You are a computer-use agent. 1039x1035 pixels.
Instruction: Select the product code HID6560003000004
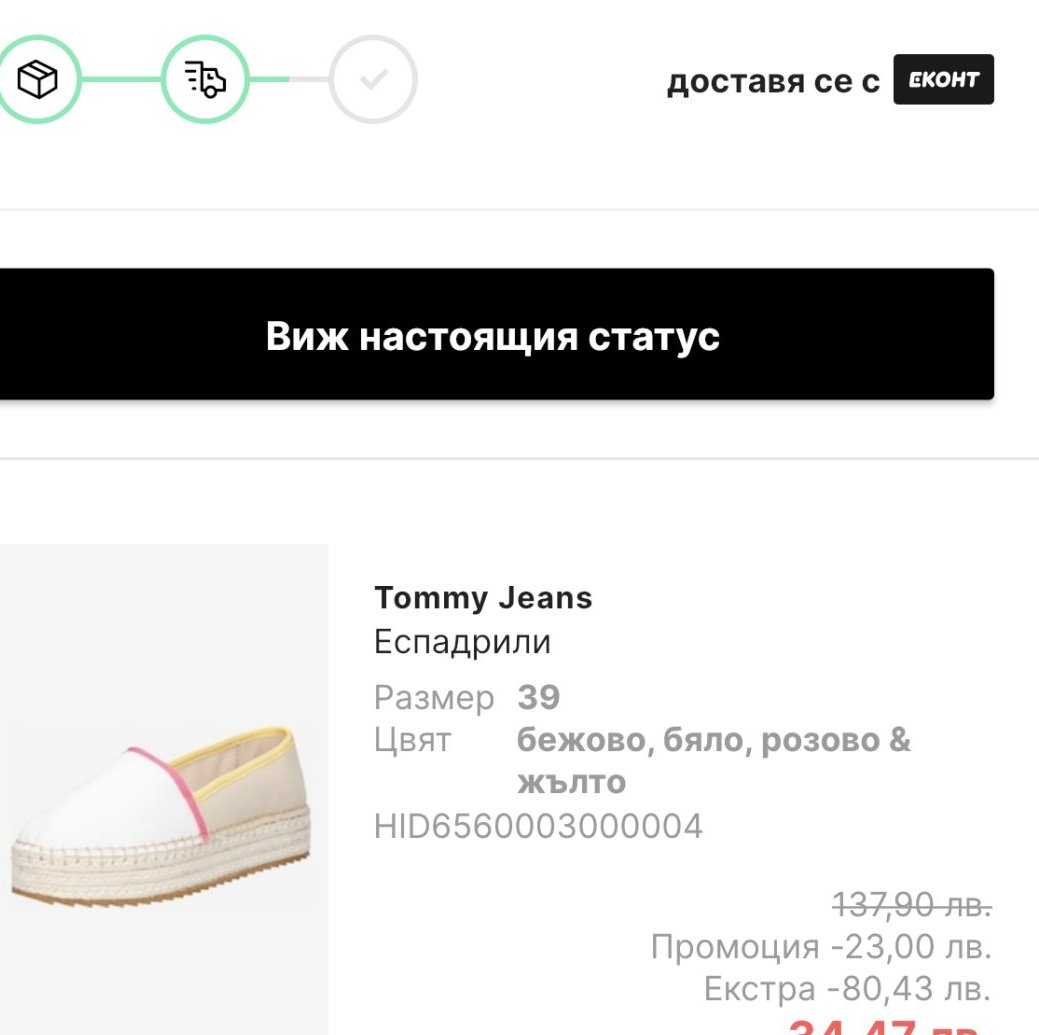538,826
